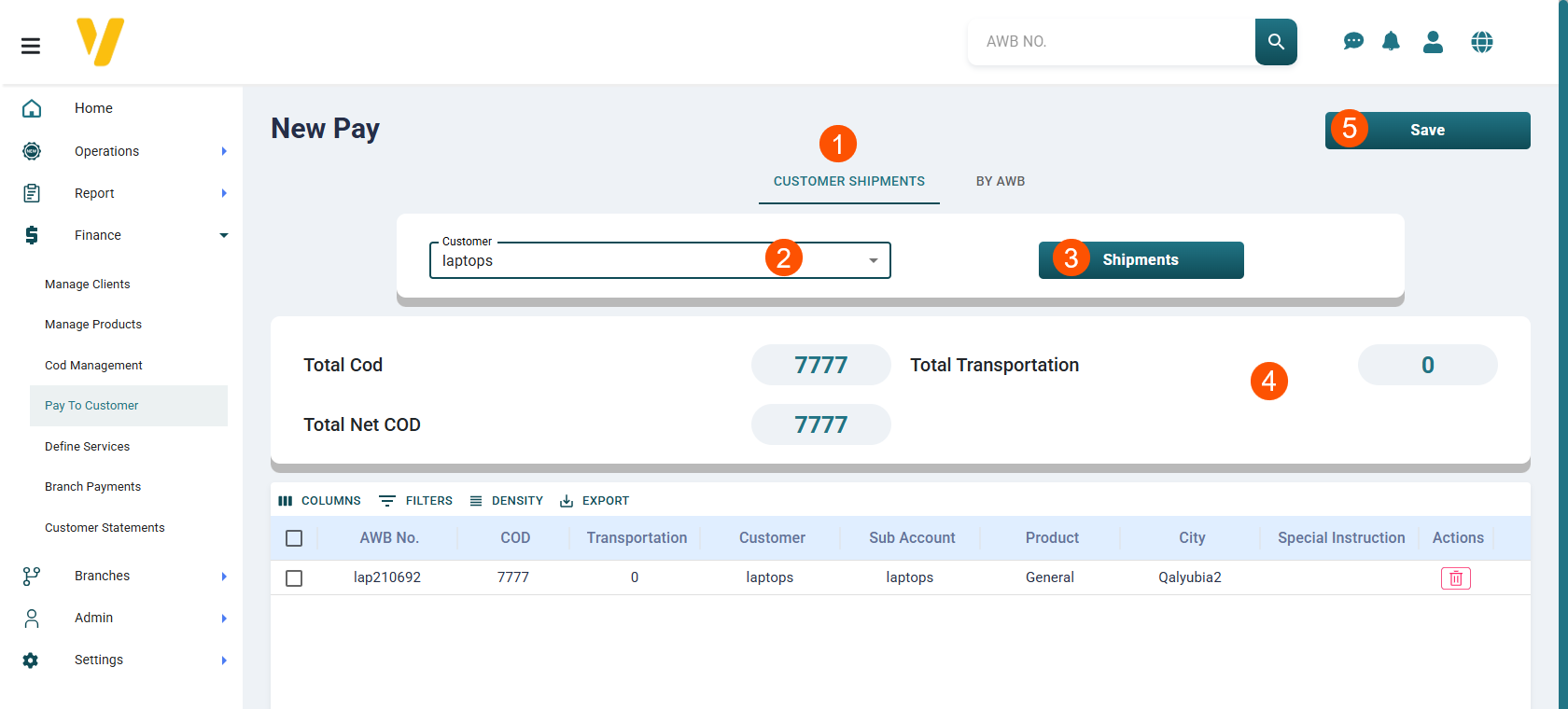
Task: Open the notifications bell
Action: [1391, 42]
